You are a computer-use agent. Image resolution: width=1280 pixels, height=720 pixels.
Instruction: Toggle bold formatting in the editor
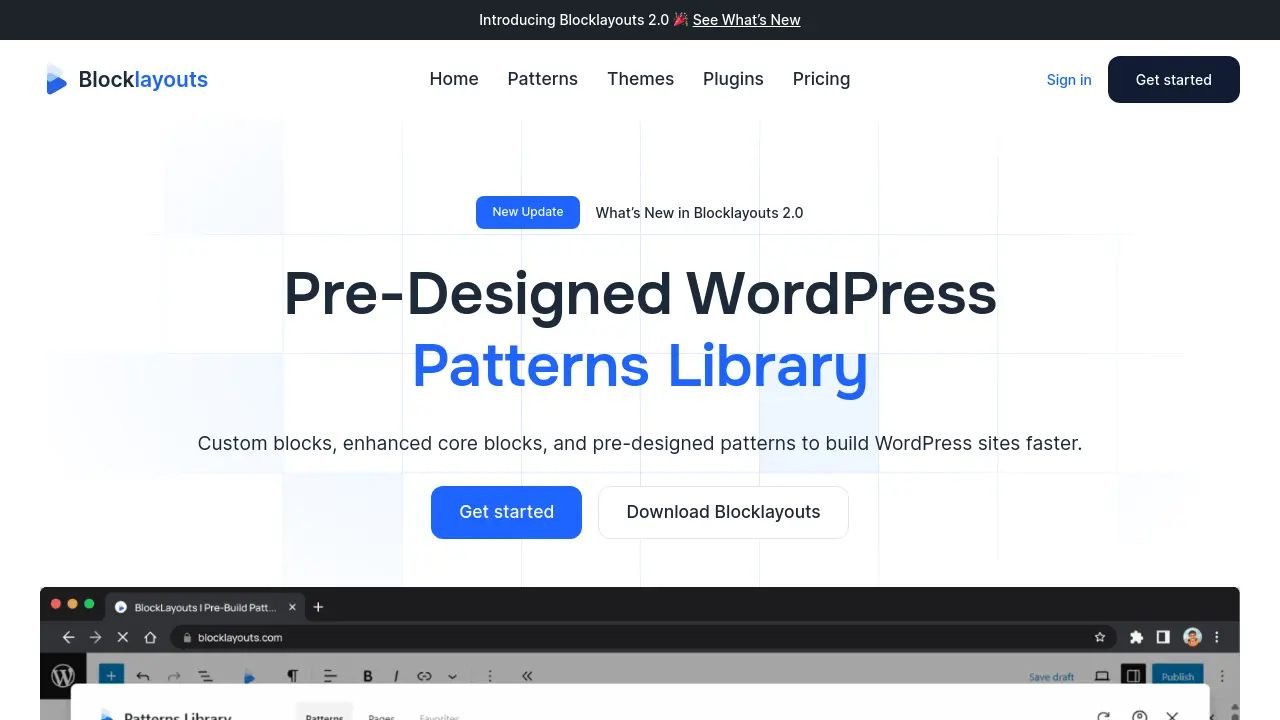(368, 676)
